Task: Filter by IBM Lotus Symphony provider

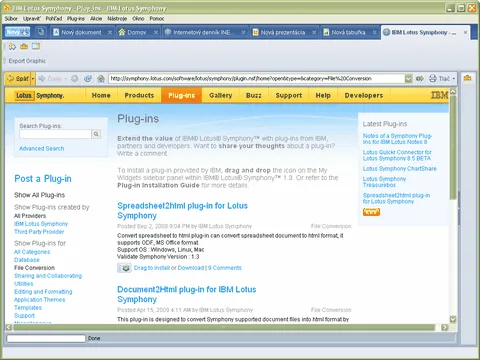Action: [x=41, y=224]
